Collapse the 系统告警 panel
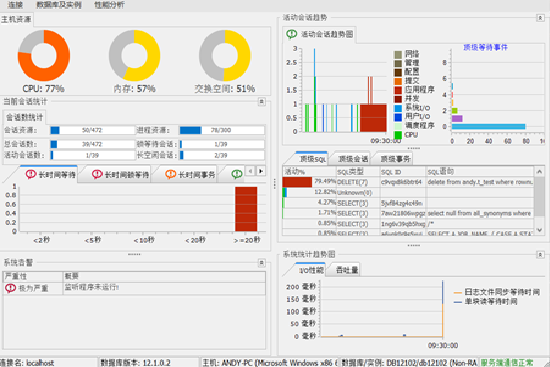 point(261,262)
